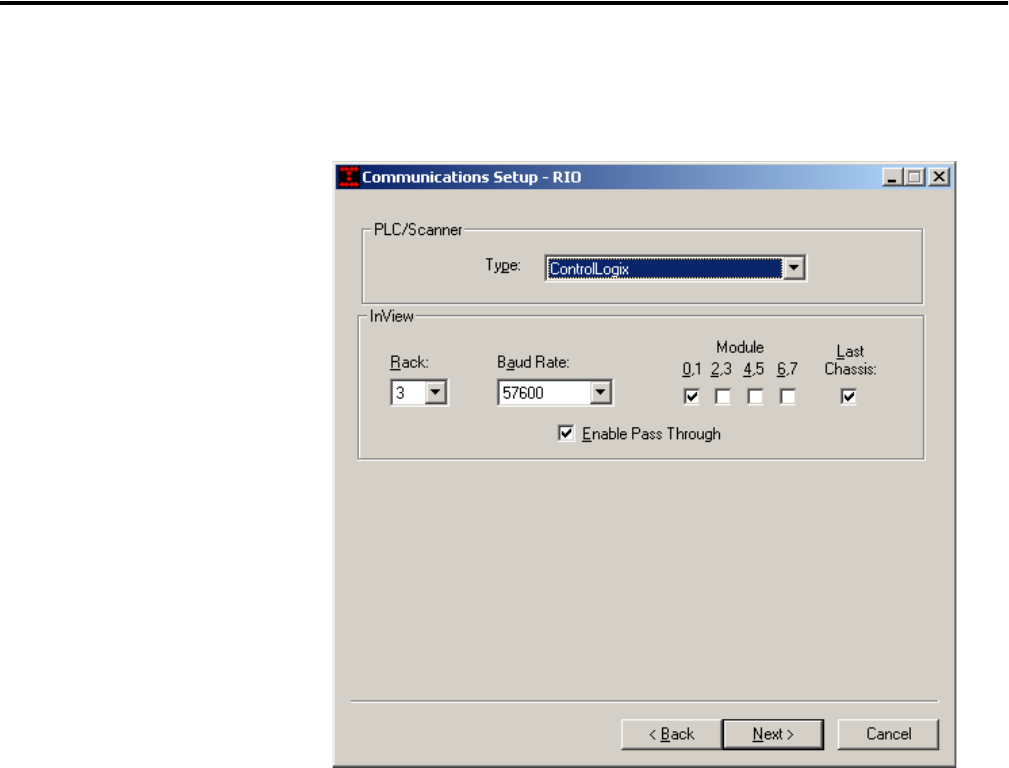Toggle Enable Pass Through checkbox
1009x768 pixels.
click(566, 433)
